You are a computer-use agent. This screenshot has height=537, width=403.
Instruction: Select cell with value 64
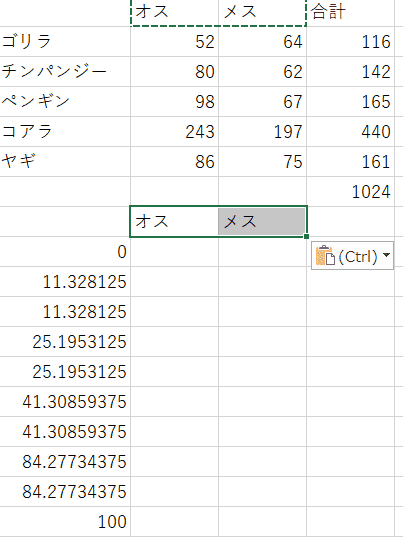262,42
